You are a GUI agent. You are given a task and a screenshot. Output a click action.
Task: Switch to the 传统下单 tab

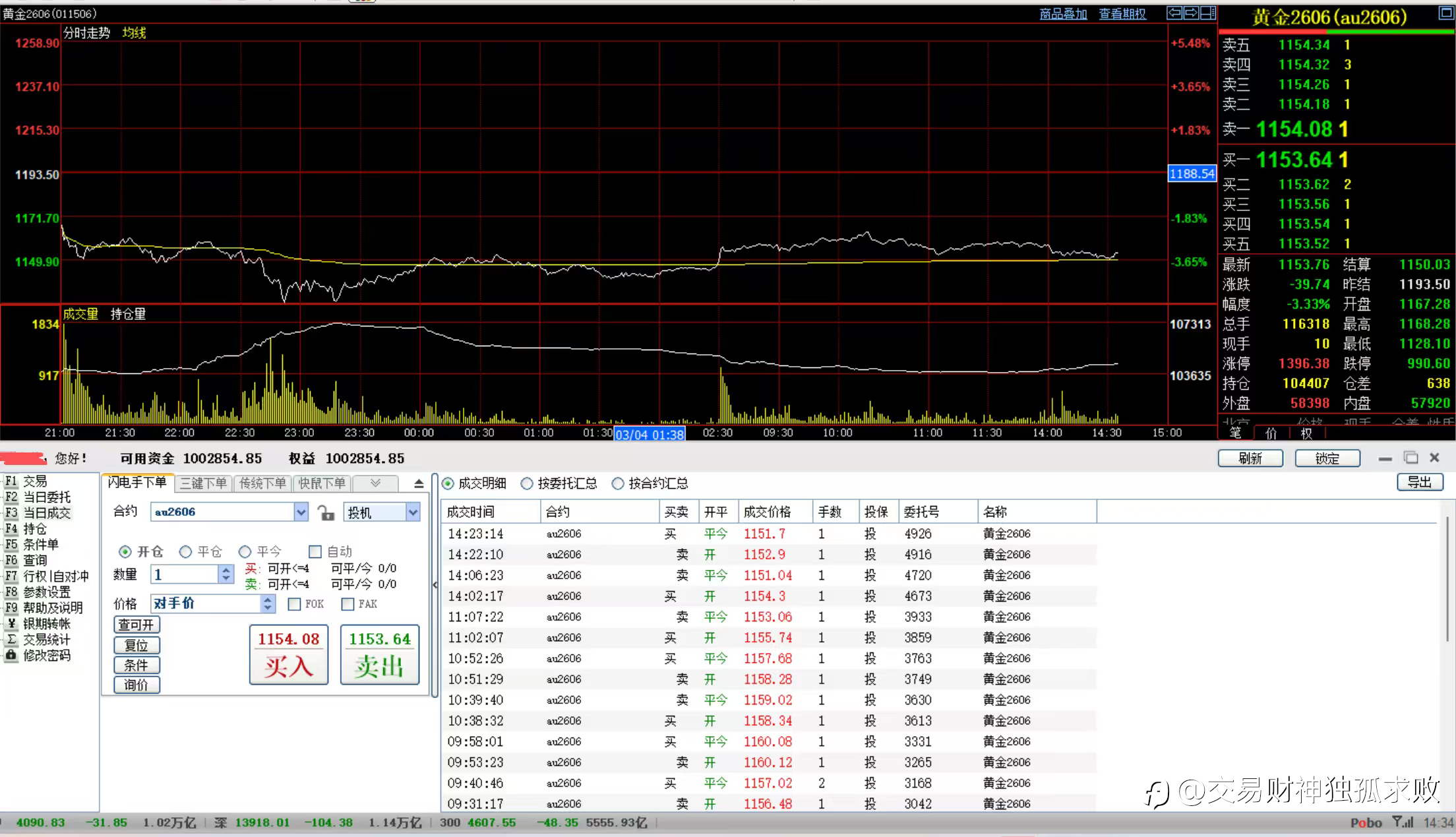pos(262,483)
